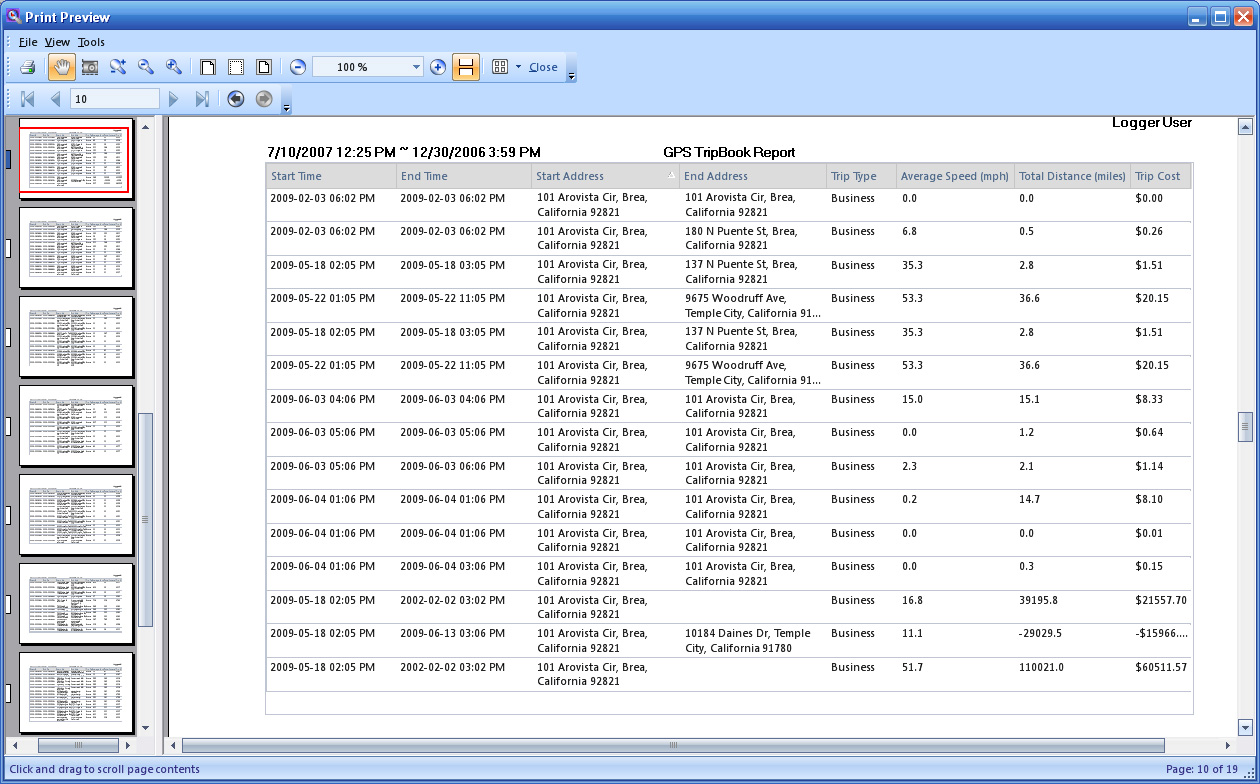This screenshot has height=784, width=1260.
Task: Click the multiple pages grid icon
Action: 500,67
